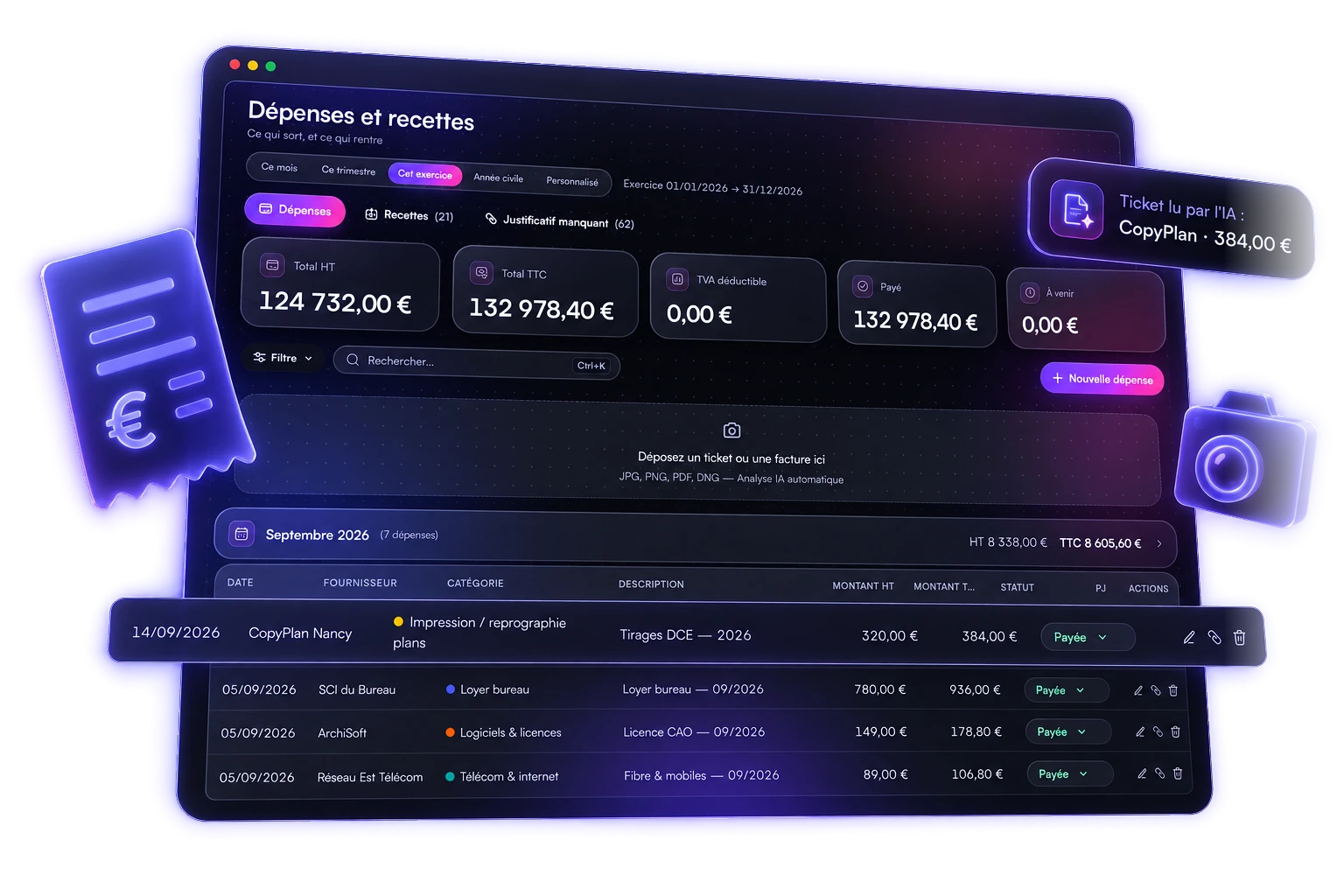Select the Cet exercice period
The height and width of the screenshot is (896, 1344).
point(425,174)
